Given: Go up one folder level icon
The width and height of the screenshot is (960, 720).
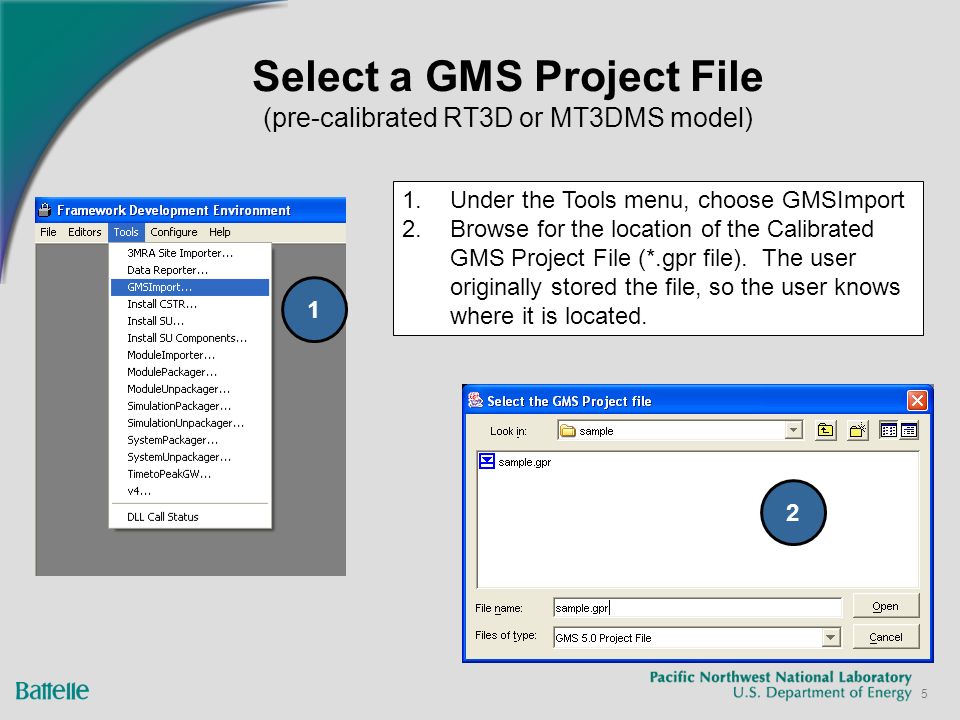Looking at the screenshot, I should 825,430.
